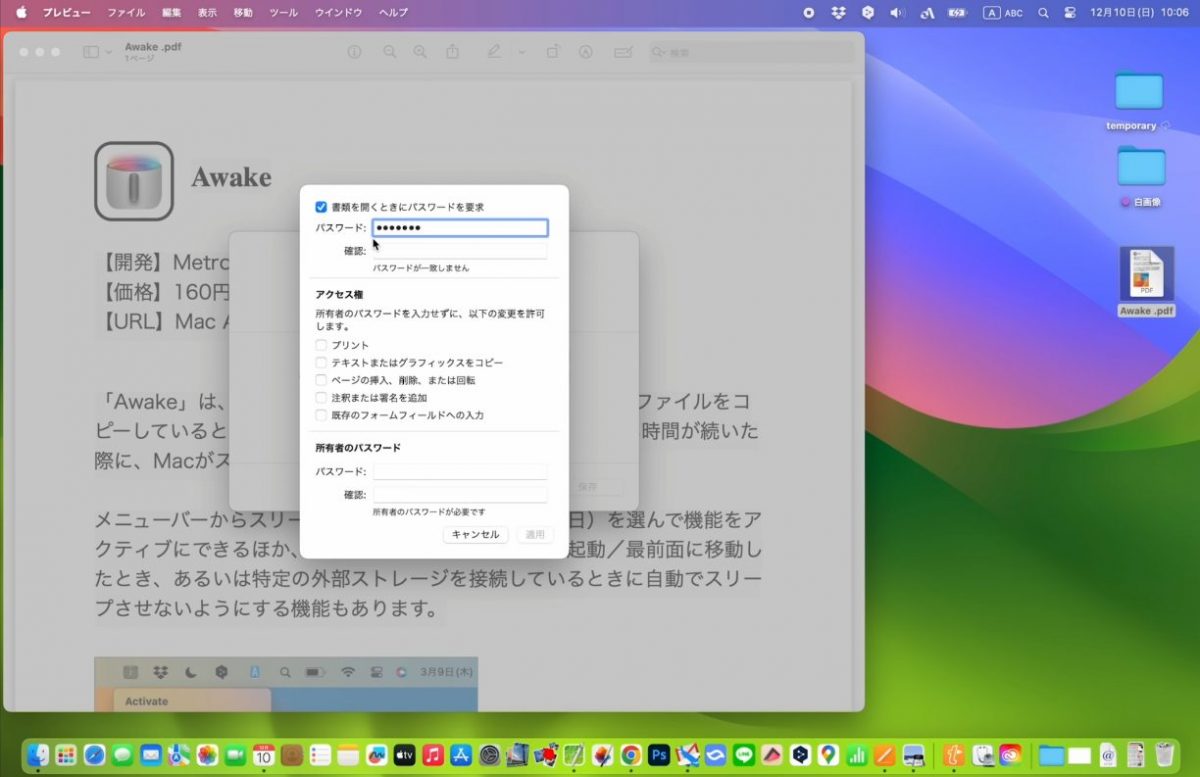Open the ヘルプ menu
This screenshot has width=1200, height=777.
(x=393, y=12)
